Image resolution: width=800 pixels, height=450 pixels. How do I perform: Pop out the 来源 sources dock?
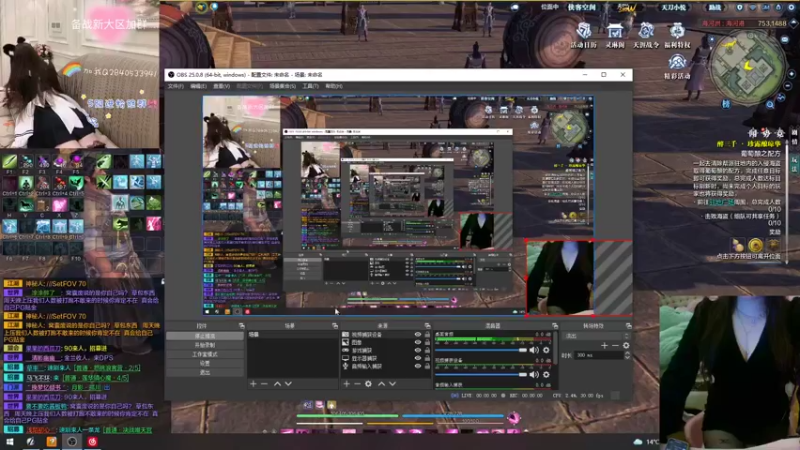click(427, 326)
